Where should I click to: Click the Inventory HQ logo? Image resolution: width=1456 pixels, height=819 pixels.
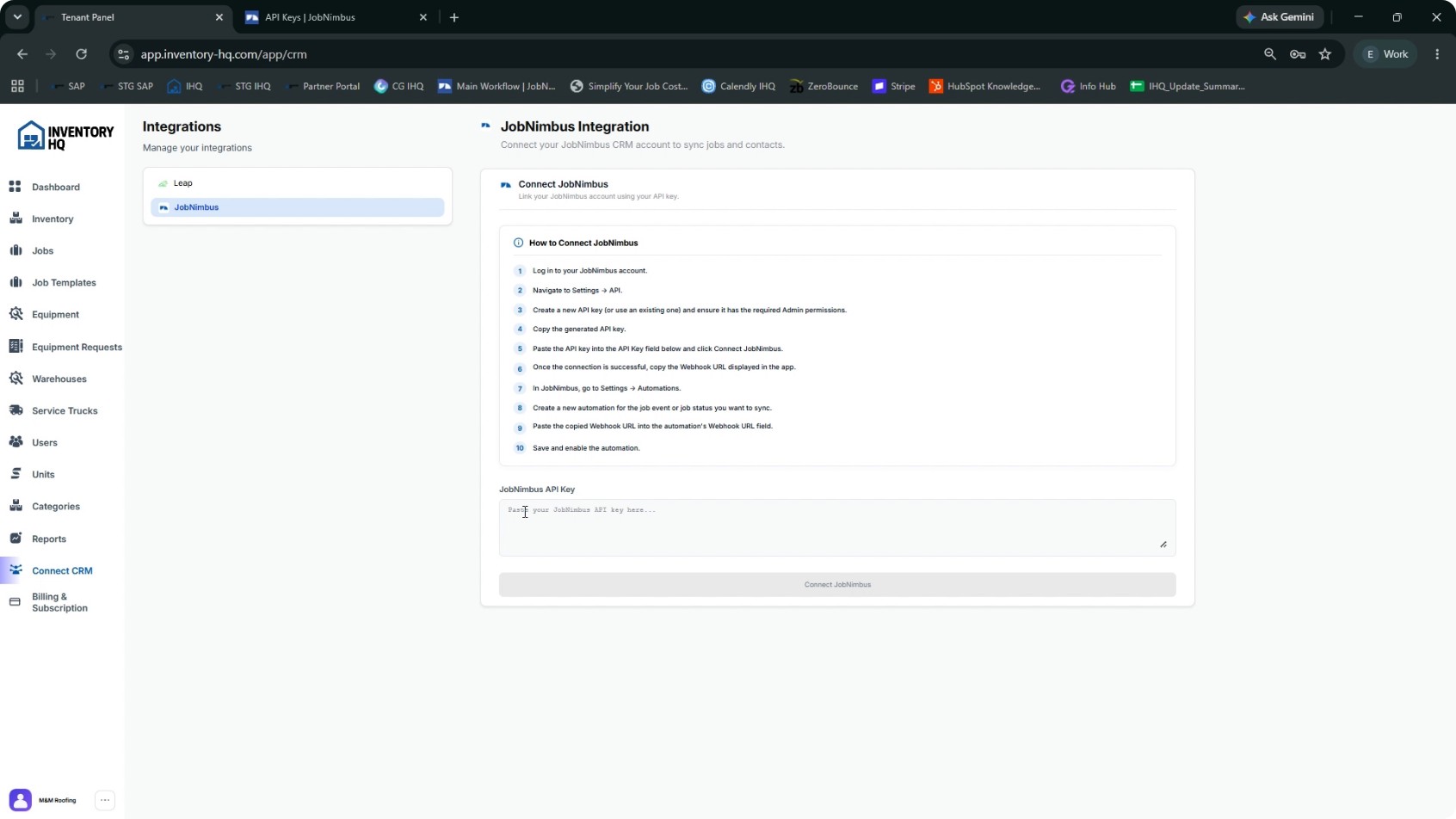click(x=65, y=136)
